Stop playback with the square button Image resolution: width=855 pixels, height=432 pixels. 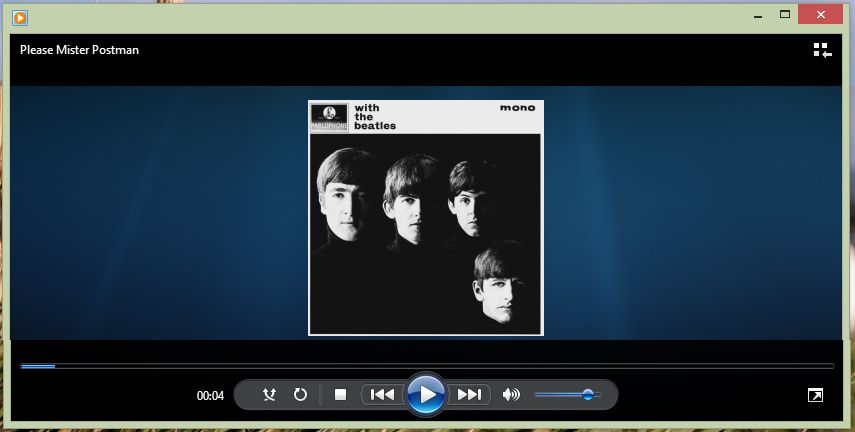[340, 394]
